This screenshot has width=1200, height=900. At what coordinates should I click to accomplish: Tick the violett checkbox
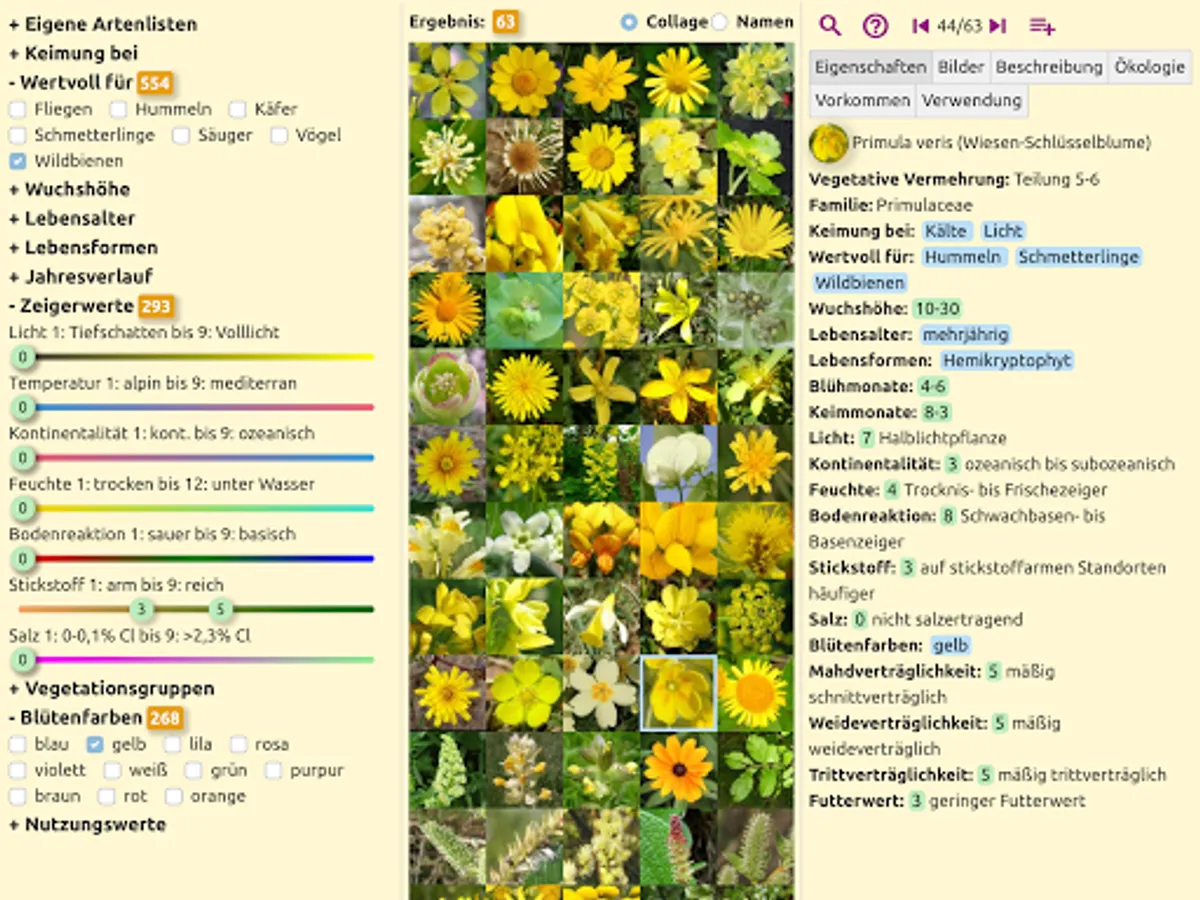(18, 770)
